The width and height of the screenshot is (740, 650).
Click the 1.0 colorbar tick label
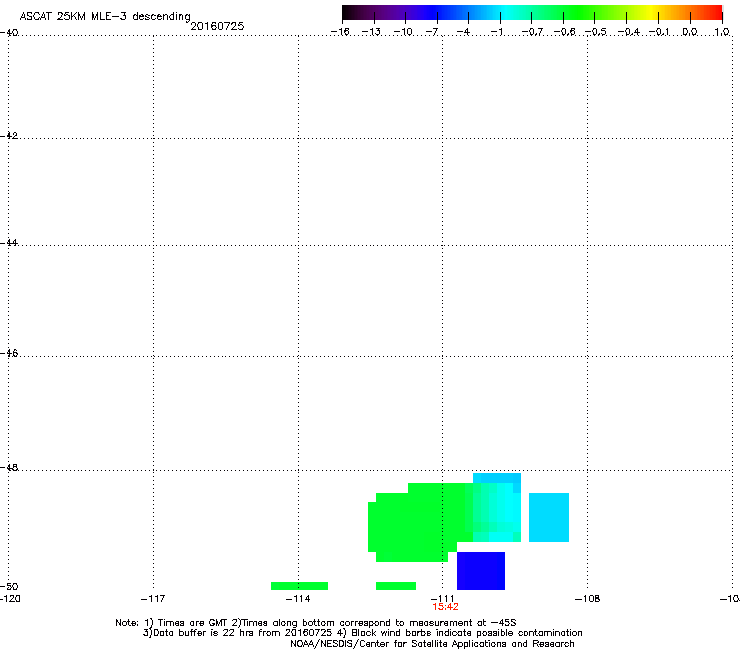click(722, 32)
